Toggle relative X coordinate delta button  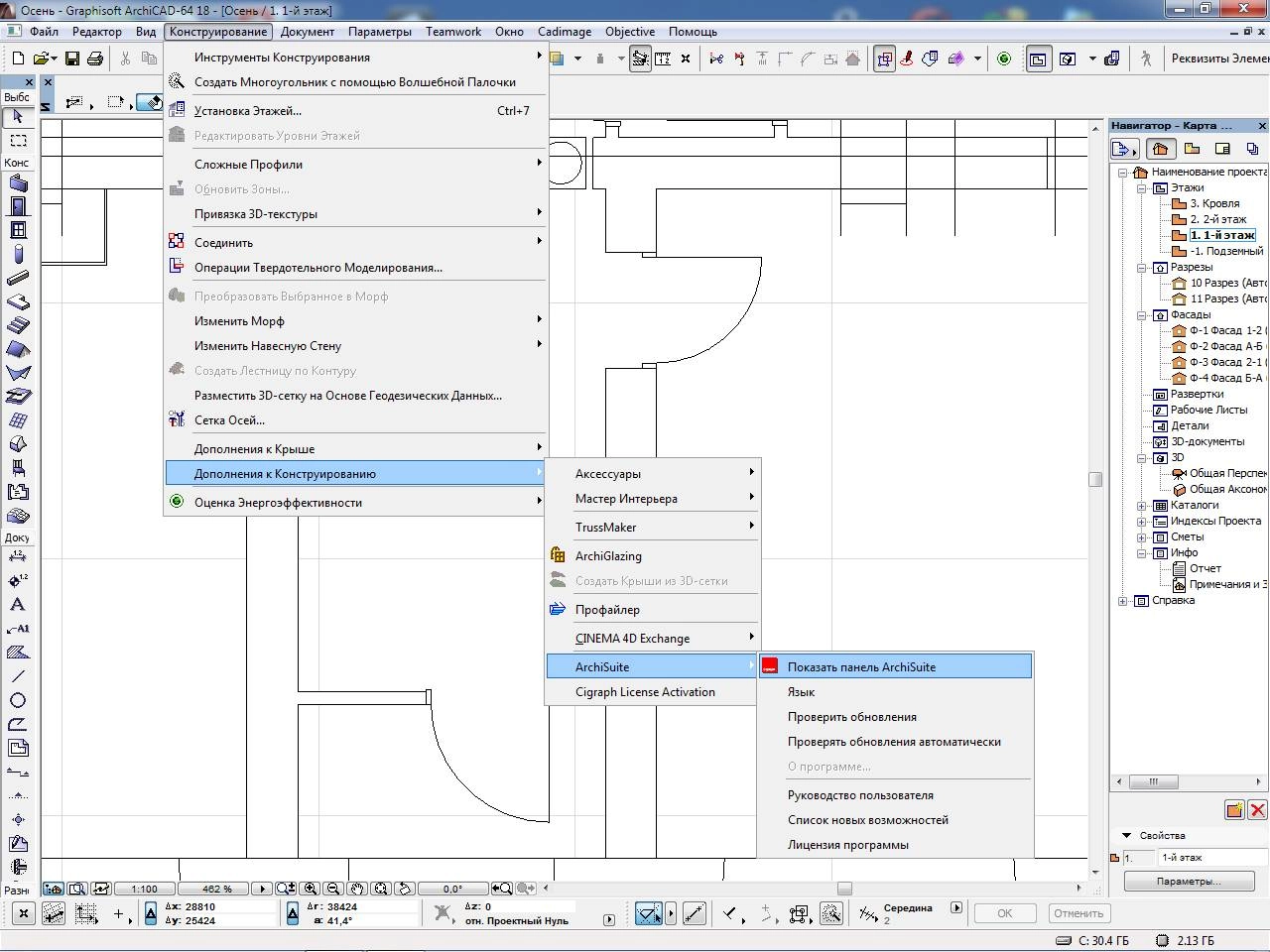click(x=151, y=913)
